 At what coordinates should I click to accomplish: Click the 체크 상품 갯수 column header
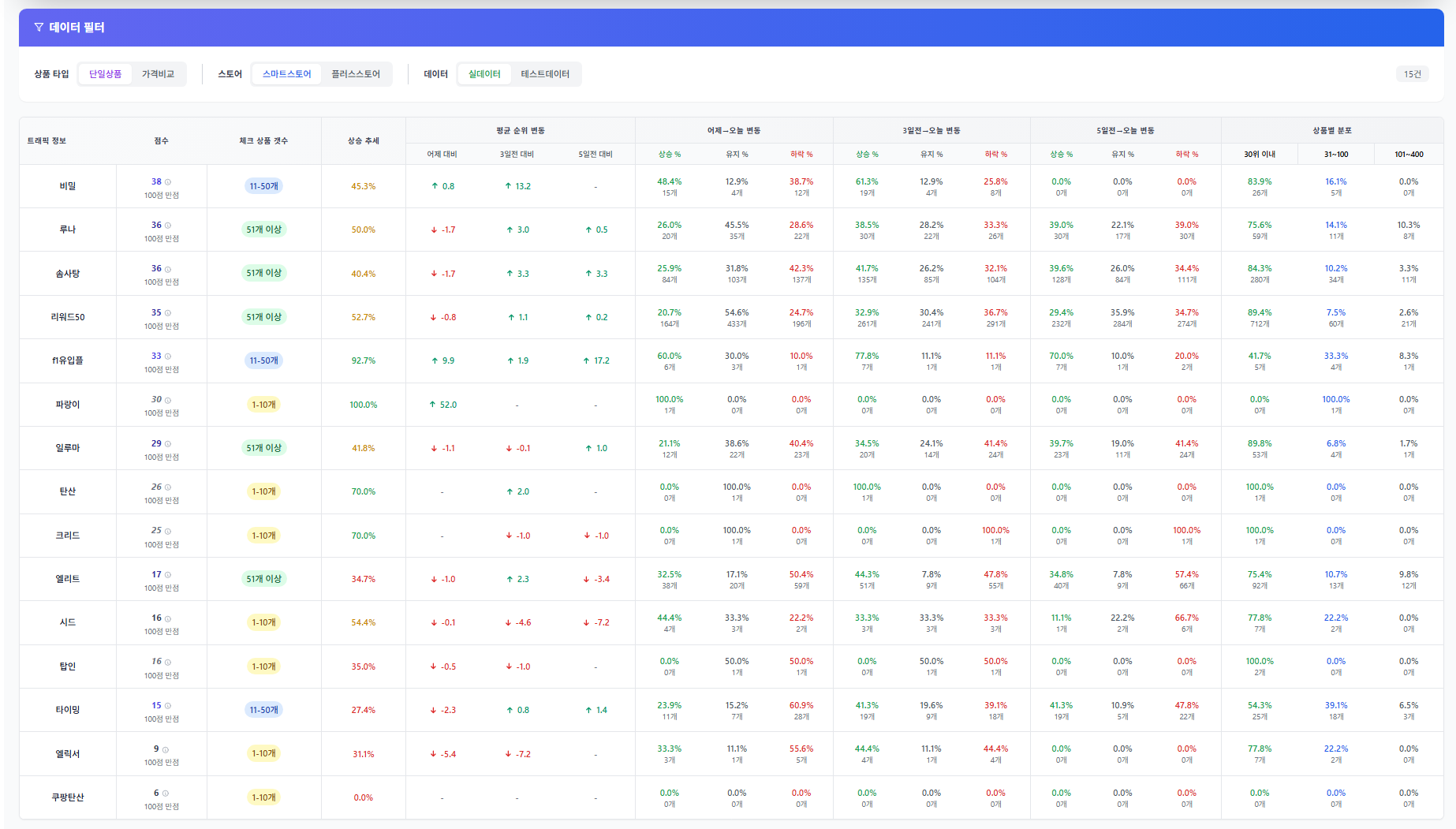263,141
